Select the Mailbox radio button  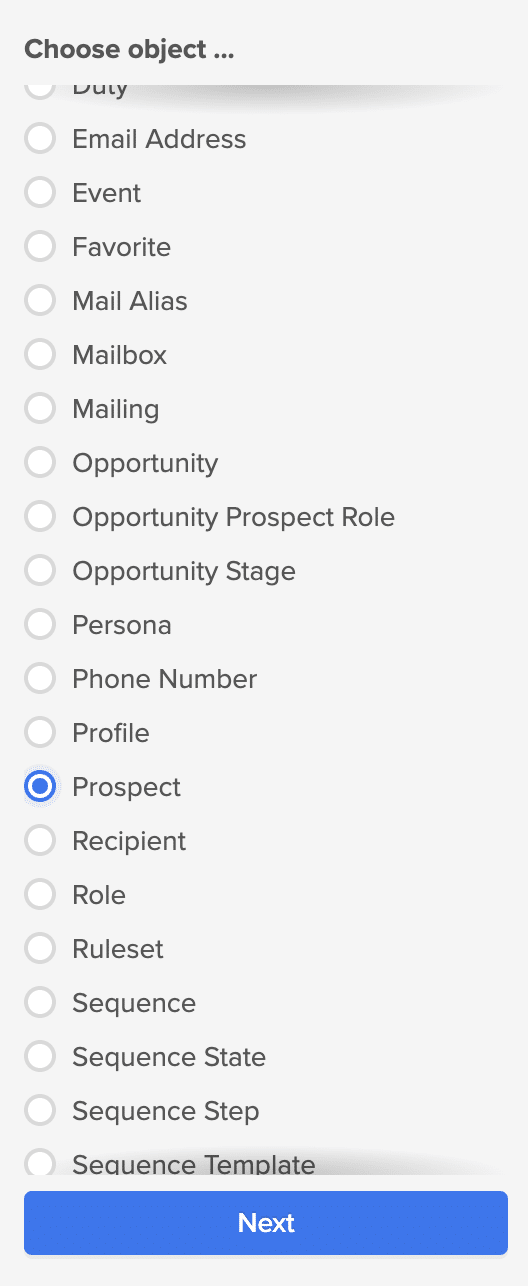[40, 355]
